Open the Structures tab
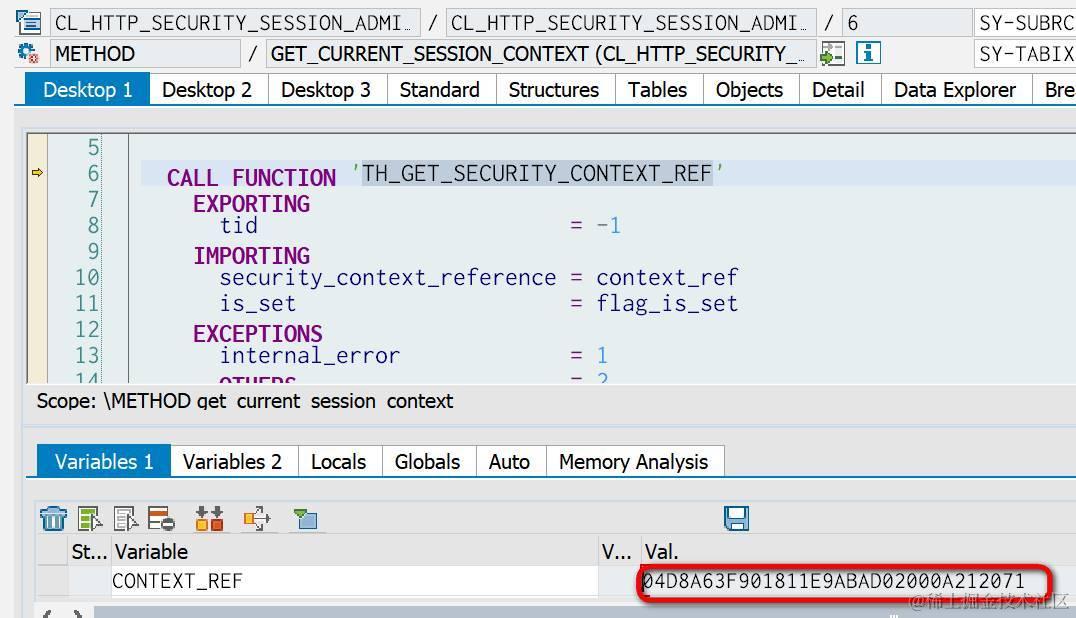1076x618 pixels. (554, 90)
